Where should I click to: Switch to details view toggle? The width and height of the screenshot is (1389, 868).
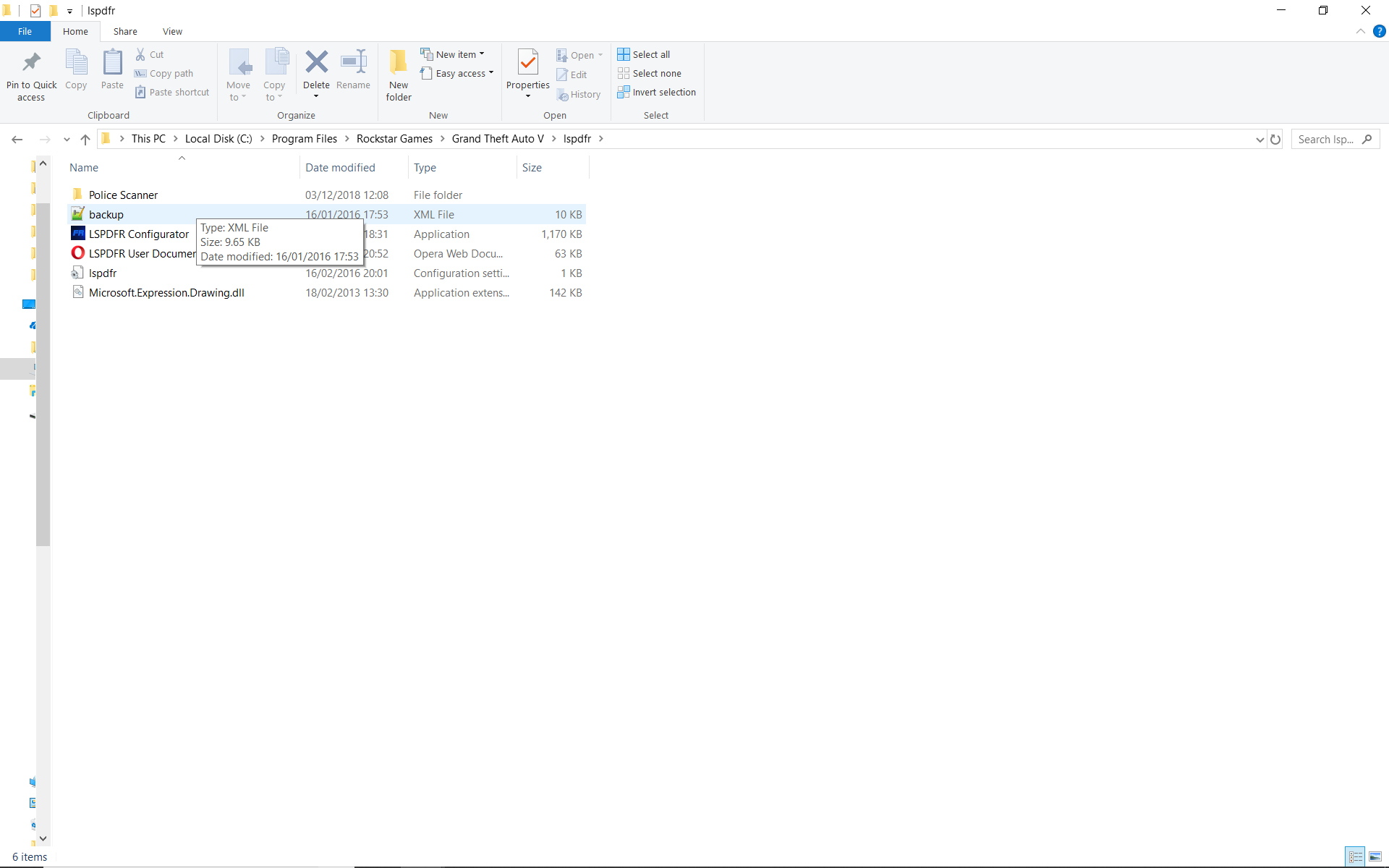pyautogui.click(x=1356, y=857)
